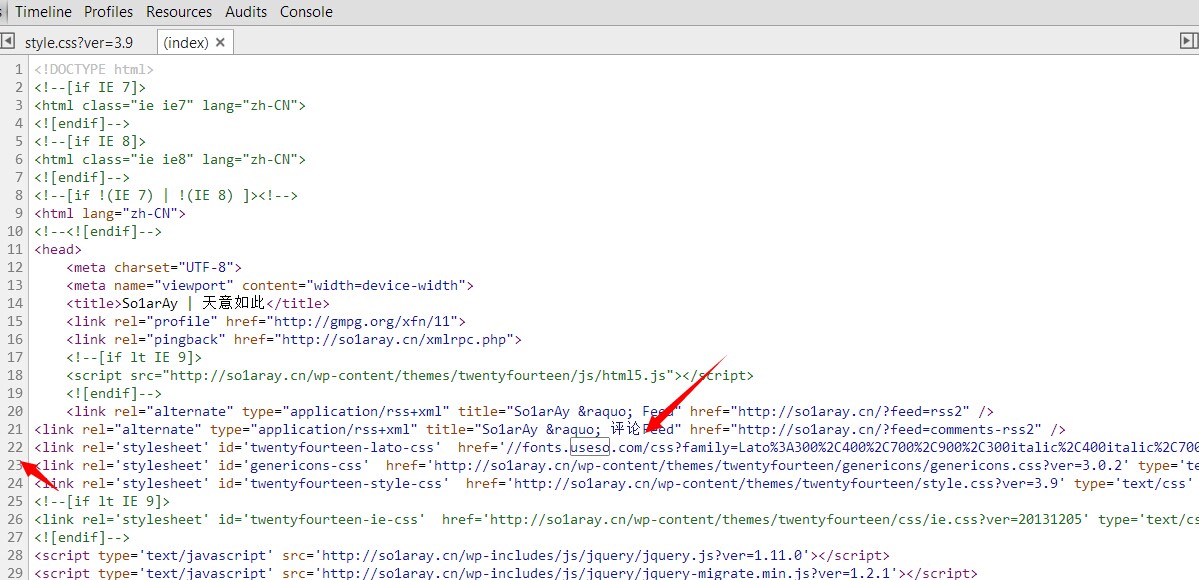This screenshot has width=1199, height=580.
Task: Click the <!DOCTYPE html> line
Action: pyautogui.click(x=94, y=70)
